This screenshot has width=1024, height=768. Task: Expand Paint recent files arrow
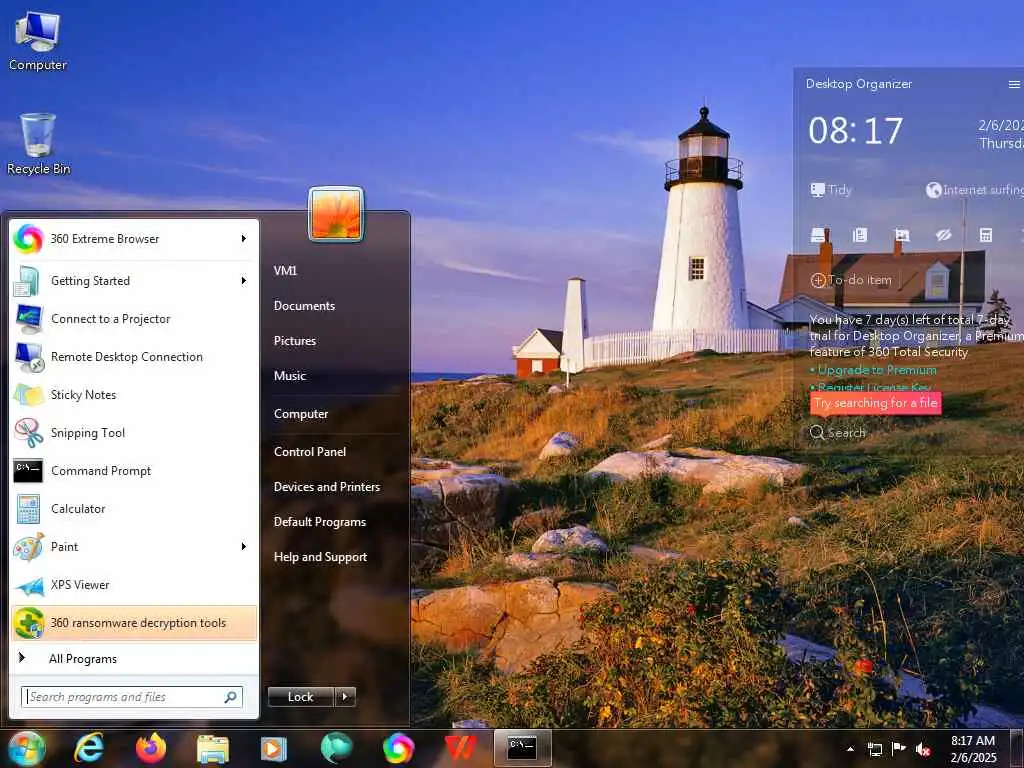click(x=244, y=547)
